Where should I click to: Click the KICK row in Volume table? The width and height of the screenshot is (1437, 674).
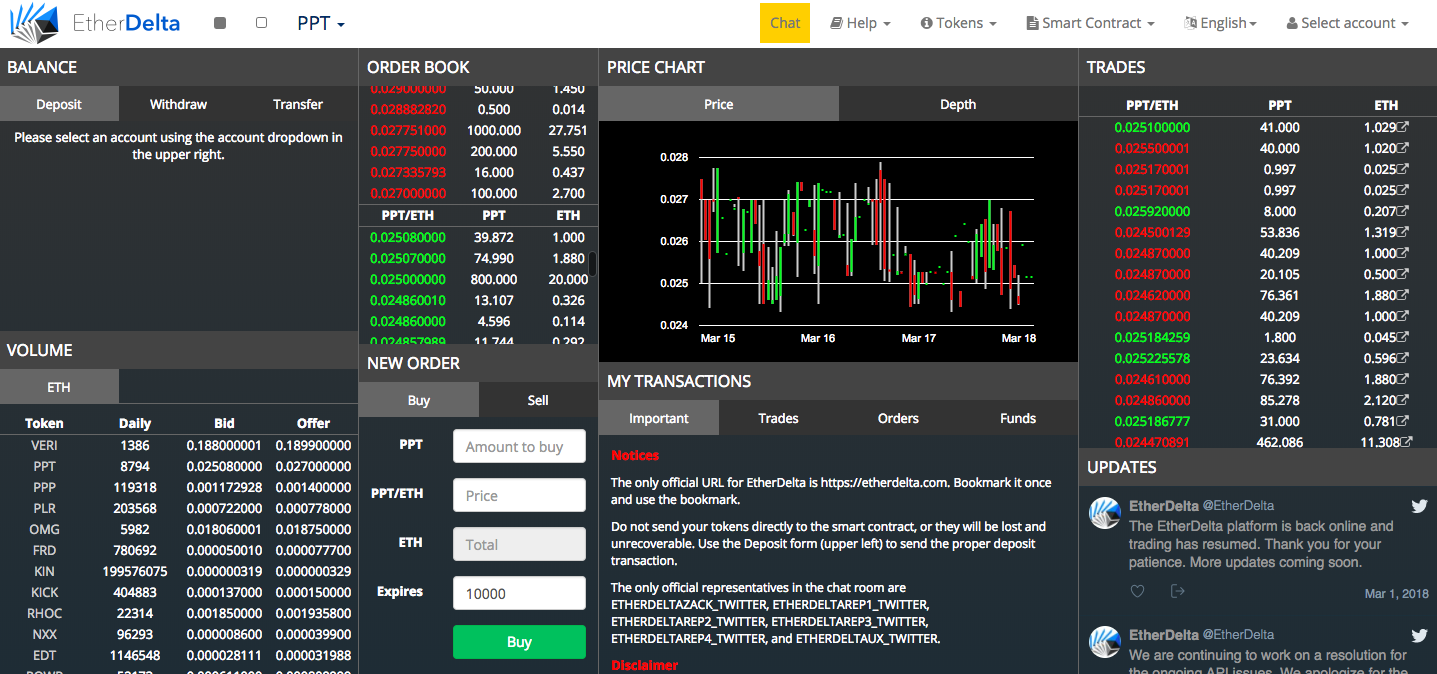(179, 592)
